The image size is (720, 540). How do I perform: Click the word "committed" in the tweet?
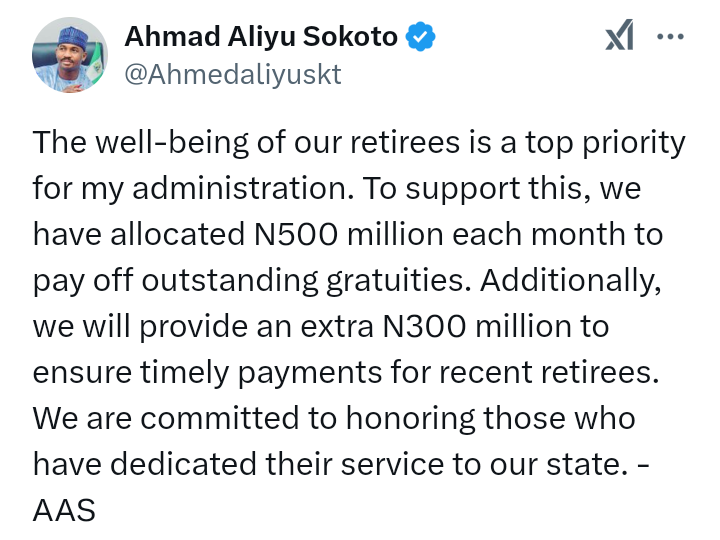click(239, 419)
